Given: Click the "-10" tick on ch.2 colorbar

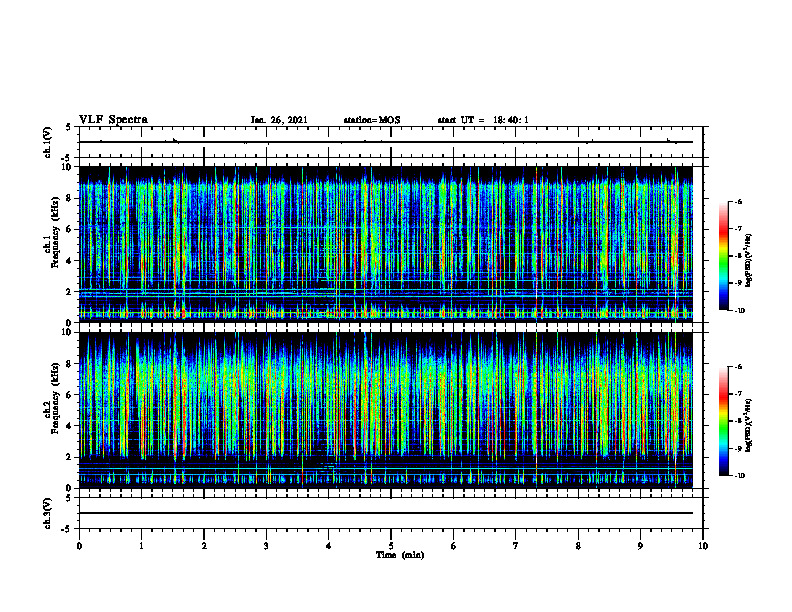Looking at the screenshot, I should (x=739, y=476).
